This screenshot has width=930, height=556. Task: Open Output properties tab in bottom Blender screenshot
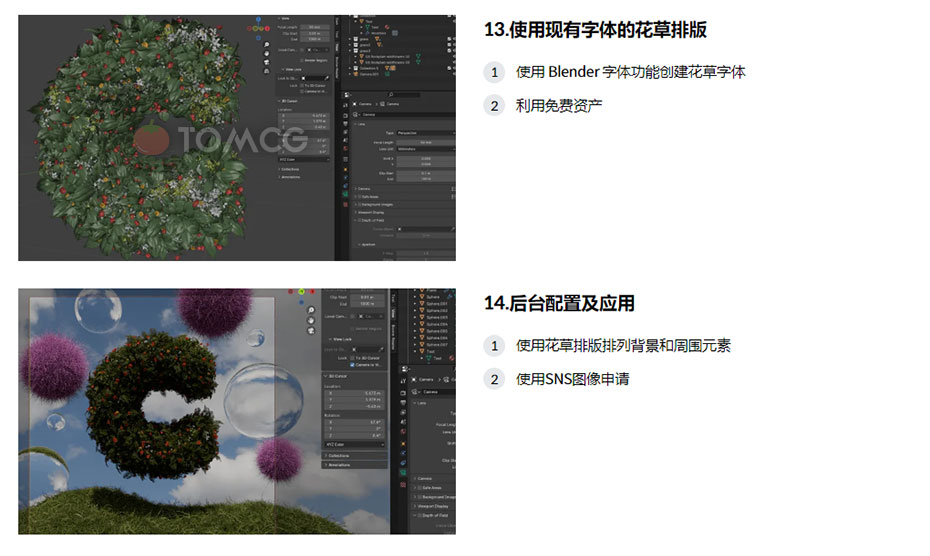tap(403, 402)
